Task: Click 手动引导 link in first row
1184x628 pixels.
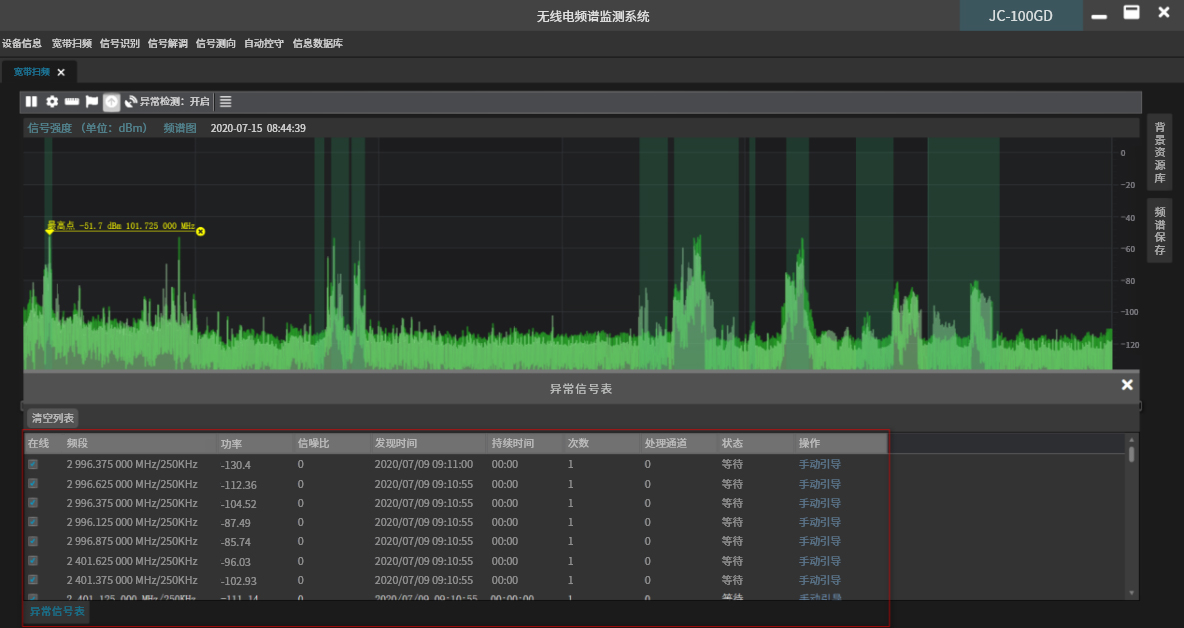Action: [819, 464]
